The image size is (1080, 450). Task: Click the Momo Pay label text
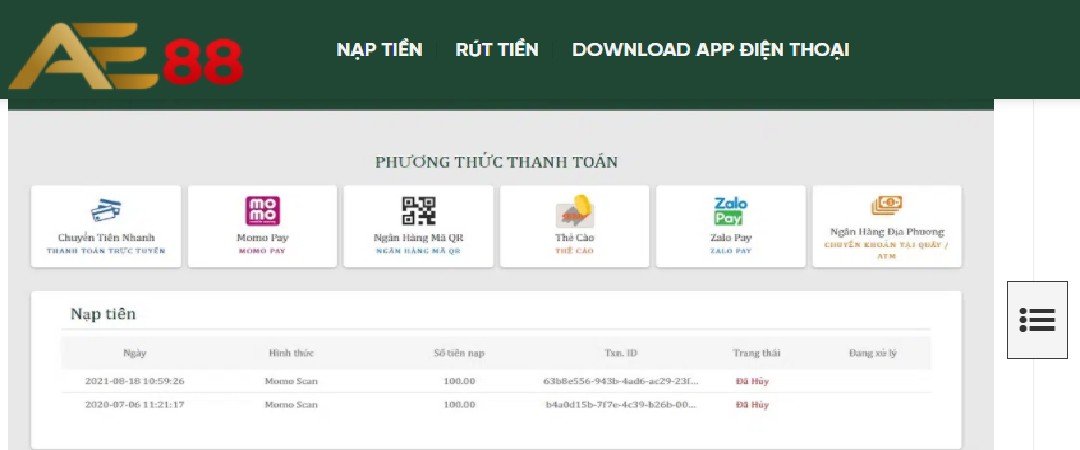click(262, 238)
